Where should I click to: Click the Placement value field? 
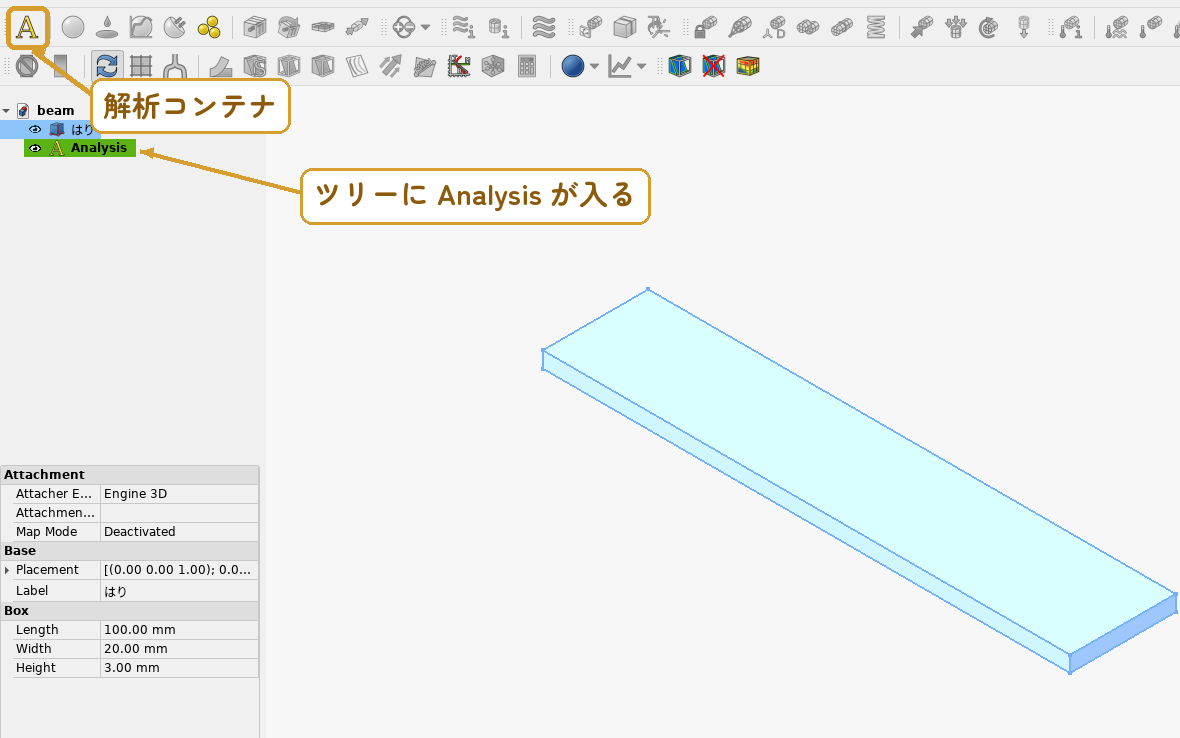pyautogui.click(x=179, y=569)
